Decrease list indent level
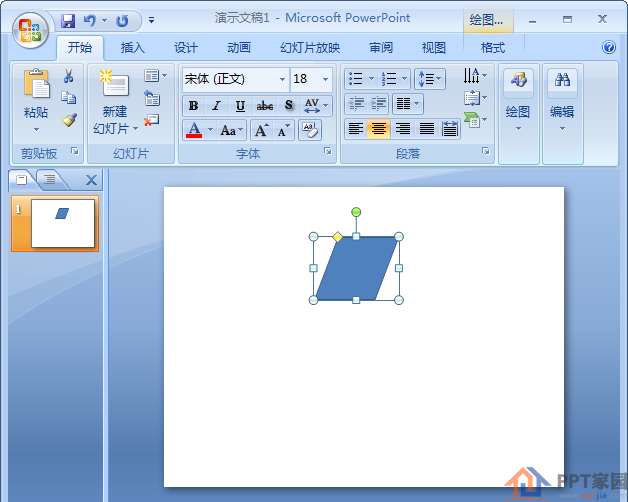This screenshot has width=628, height=502. point(356,104)
